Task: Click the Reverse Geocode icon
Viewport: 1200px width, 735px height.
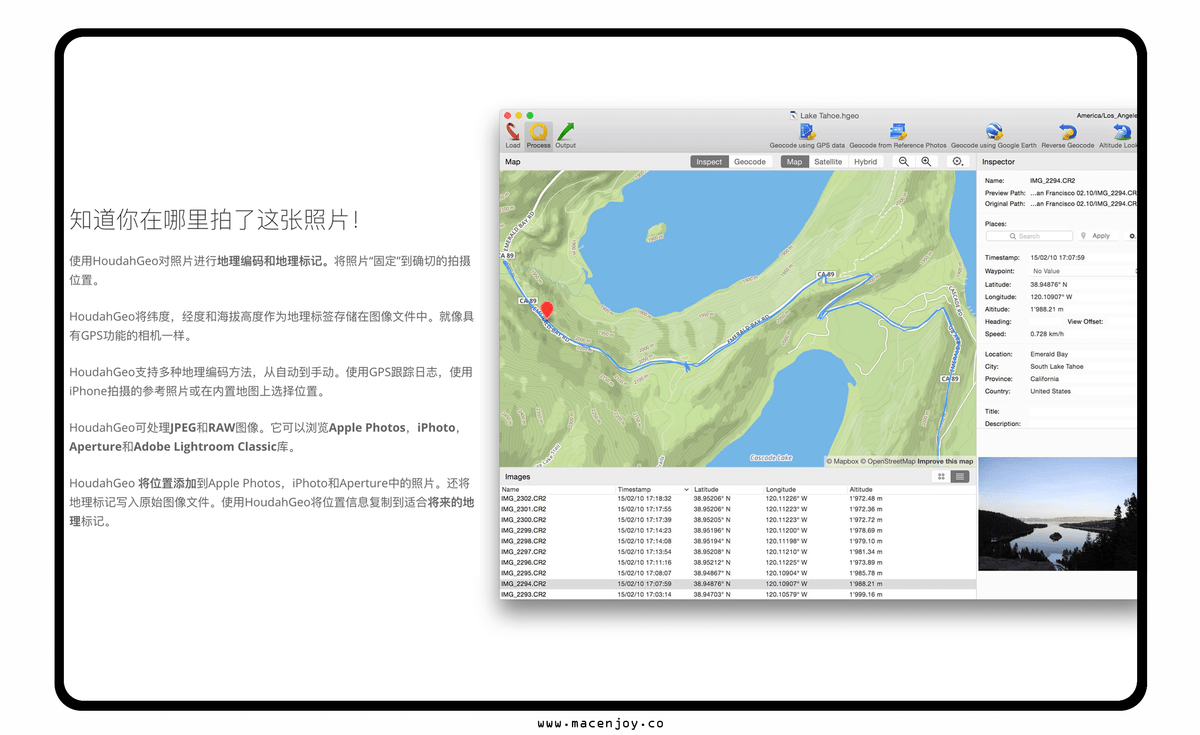Action: click(1068, 132)
